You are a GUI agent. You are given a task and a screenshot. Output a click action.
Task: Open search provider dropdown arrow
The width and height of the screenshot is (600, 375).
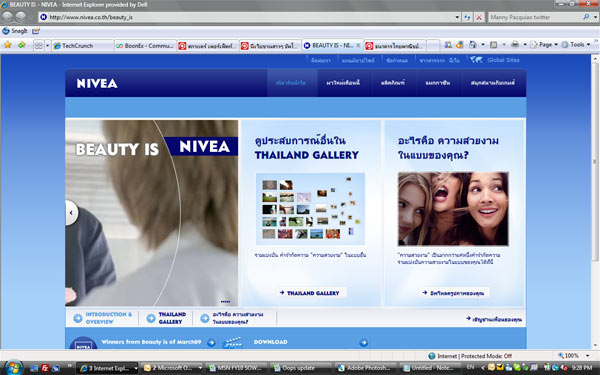[595, 17]
